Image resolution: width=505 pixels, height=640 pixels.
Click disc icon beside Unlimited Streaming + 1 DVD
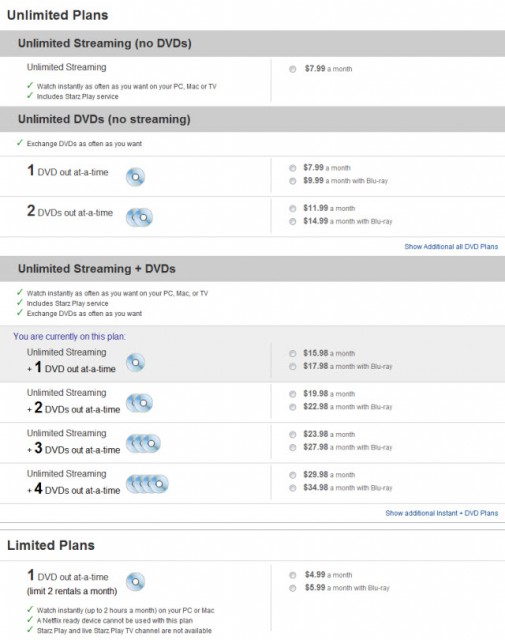135,362
